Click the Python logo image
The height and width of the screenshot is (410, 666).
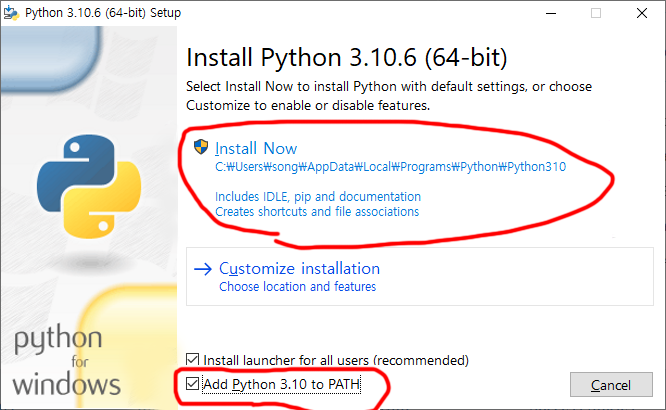[x=89, y=186]
